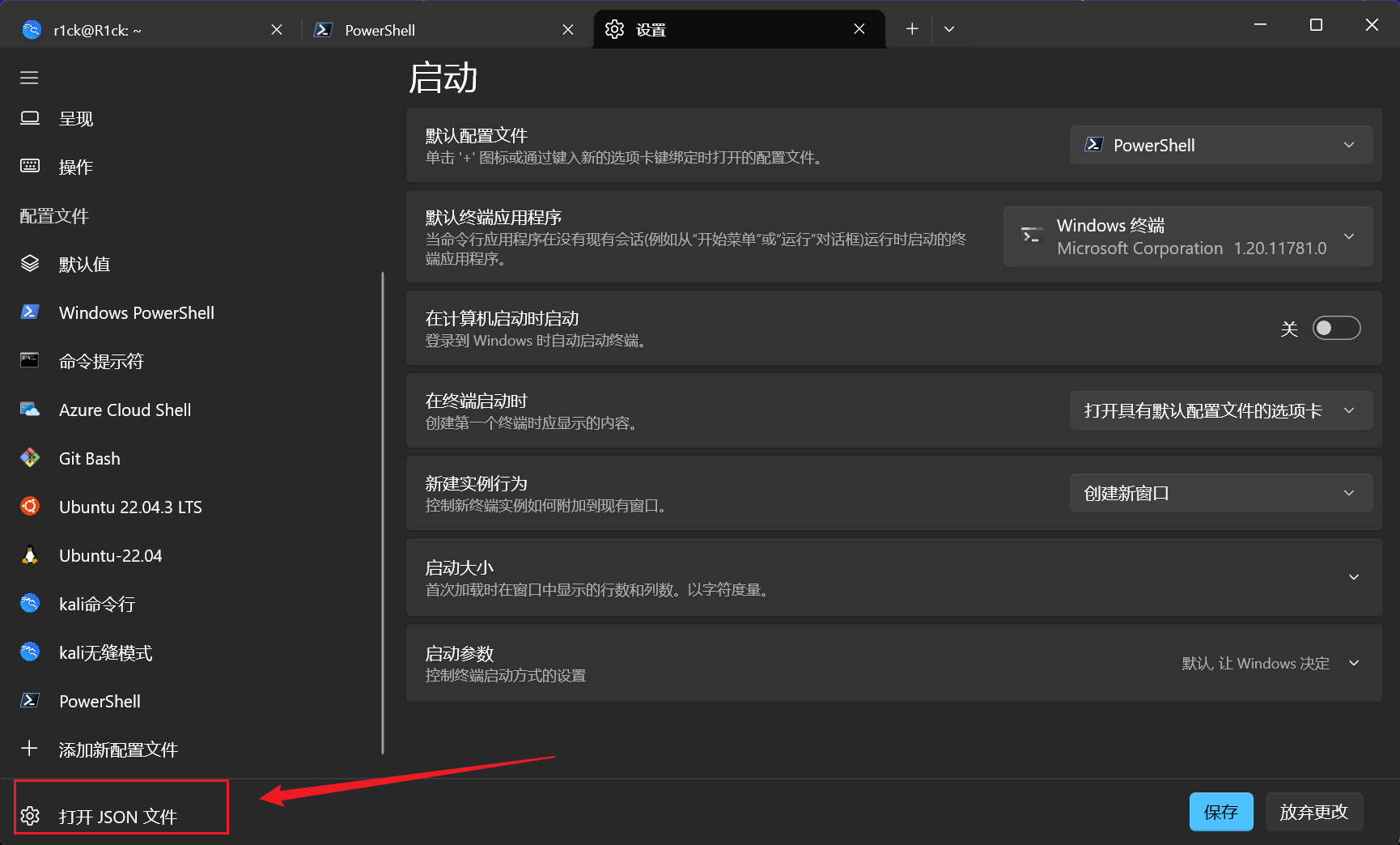Image resolution: width=1400 pixels, height=845 pixels.
Task: Open the 默认配置文件 PowerShell dropdown
Action: 1220,145
